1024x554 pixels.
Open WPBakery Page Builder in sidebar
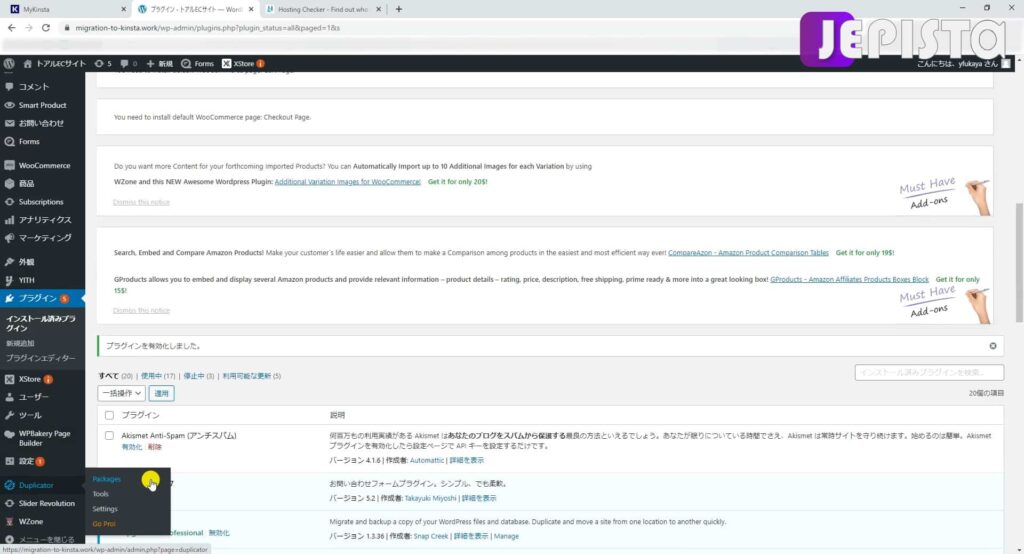pyautogui.click(x=42, y=438)
